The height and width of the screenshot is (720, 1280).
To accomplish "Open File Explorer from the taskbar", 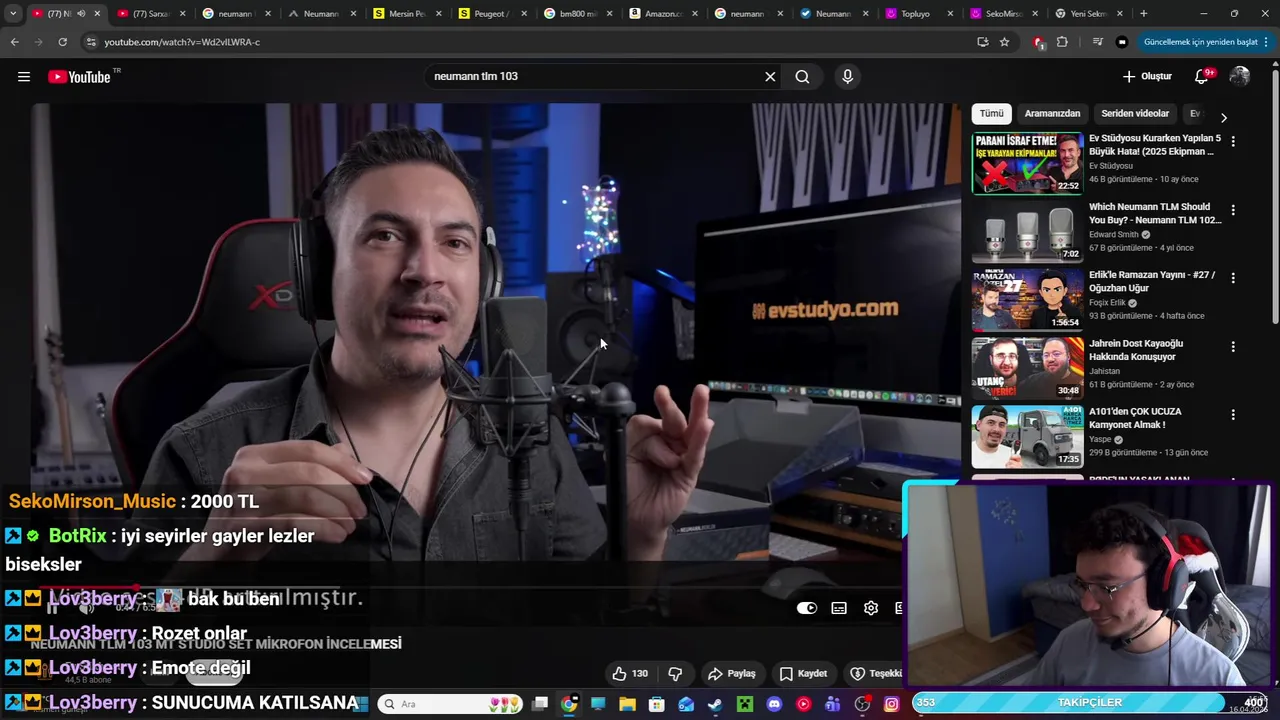I will point(627,704).
